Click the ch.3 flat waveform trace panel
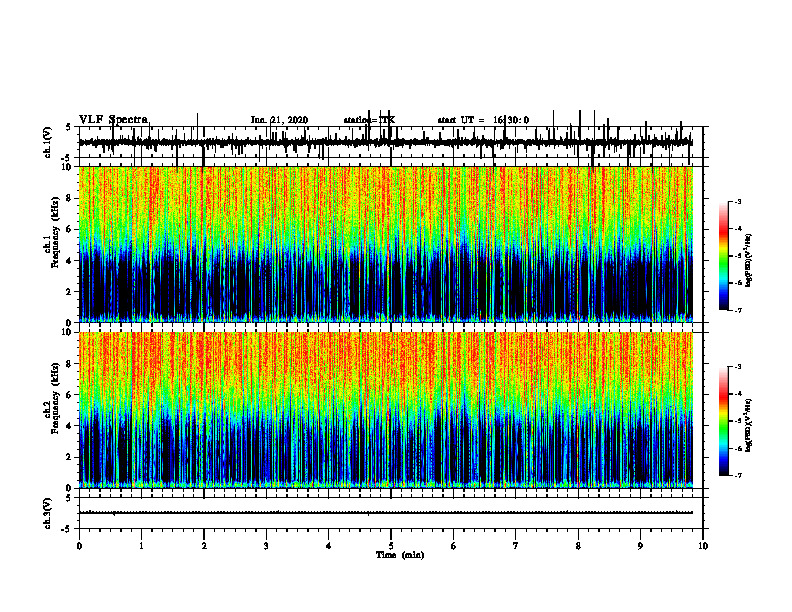The image size is (792, 612). (391, 513)
